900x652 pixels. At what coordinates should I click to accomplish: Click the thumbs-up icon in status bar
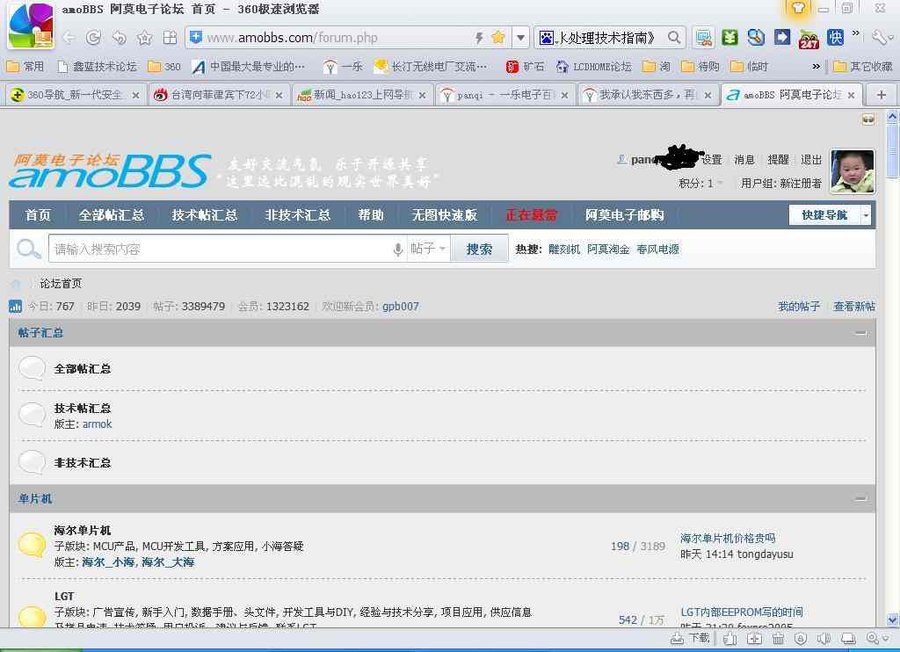tap(730, 638)
